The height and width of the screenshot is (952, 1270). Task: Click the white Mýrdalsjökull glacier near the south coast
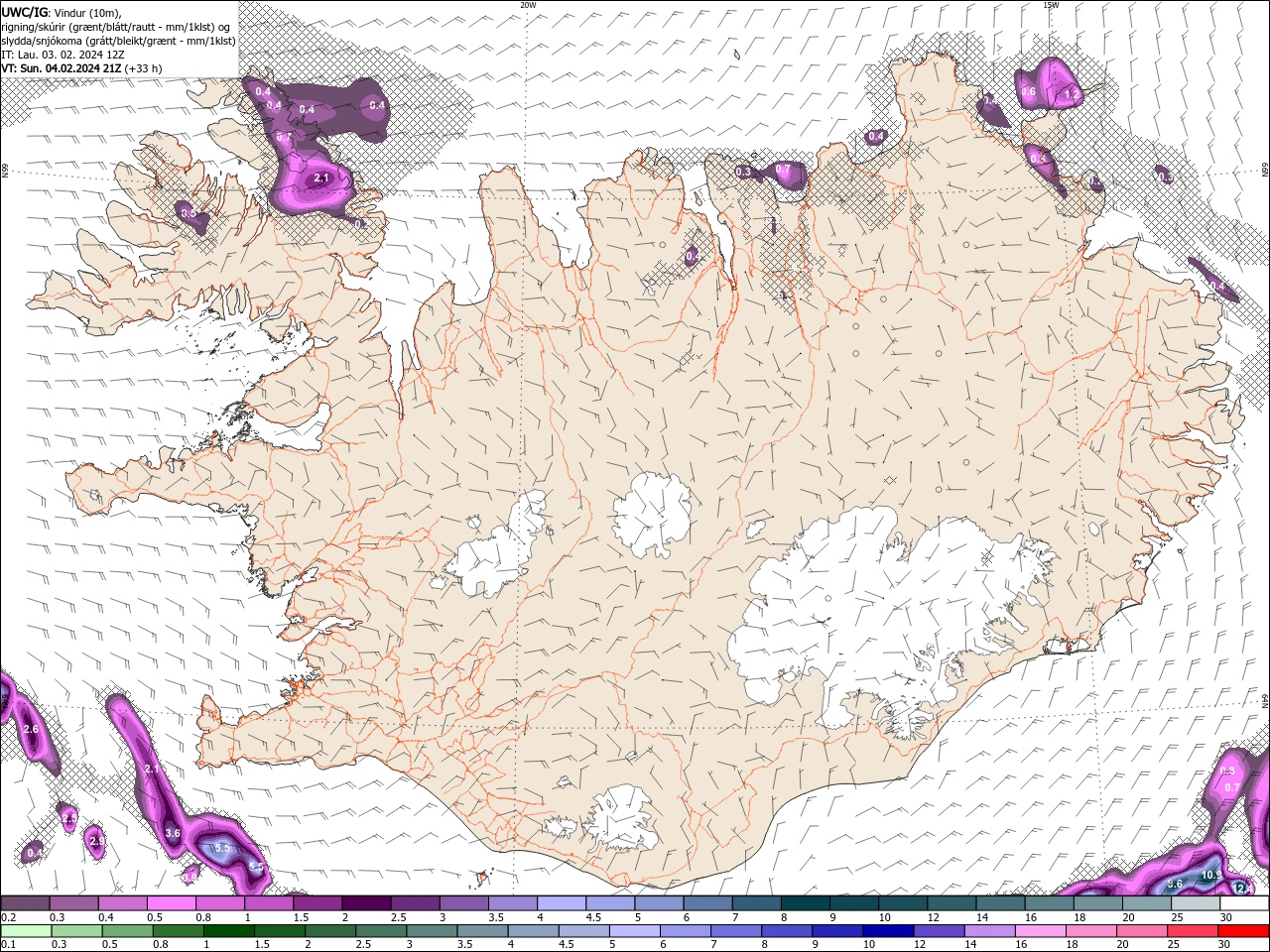point(622,817)
